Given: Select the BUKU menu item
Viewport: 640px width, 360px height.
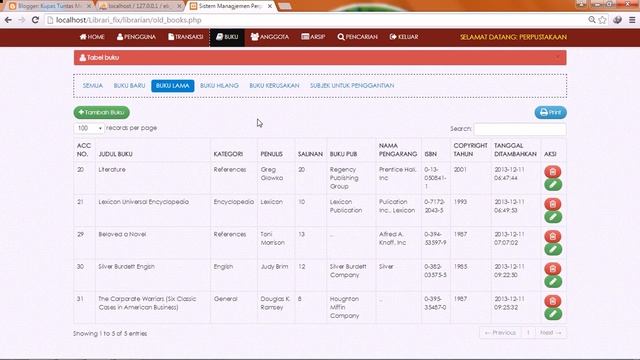Looking at the screenshot, I should click(227, 37).
